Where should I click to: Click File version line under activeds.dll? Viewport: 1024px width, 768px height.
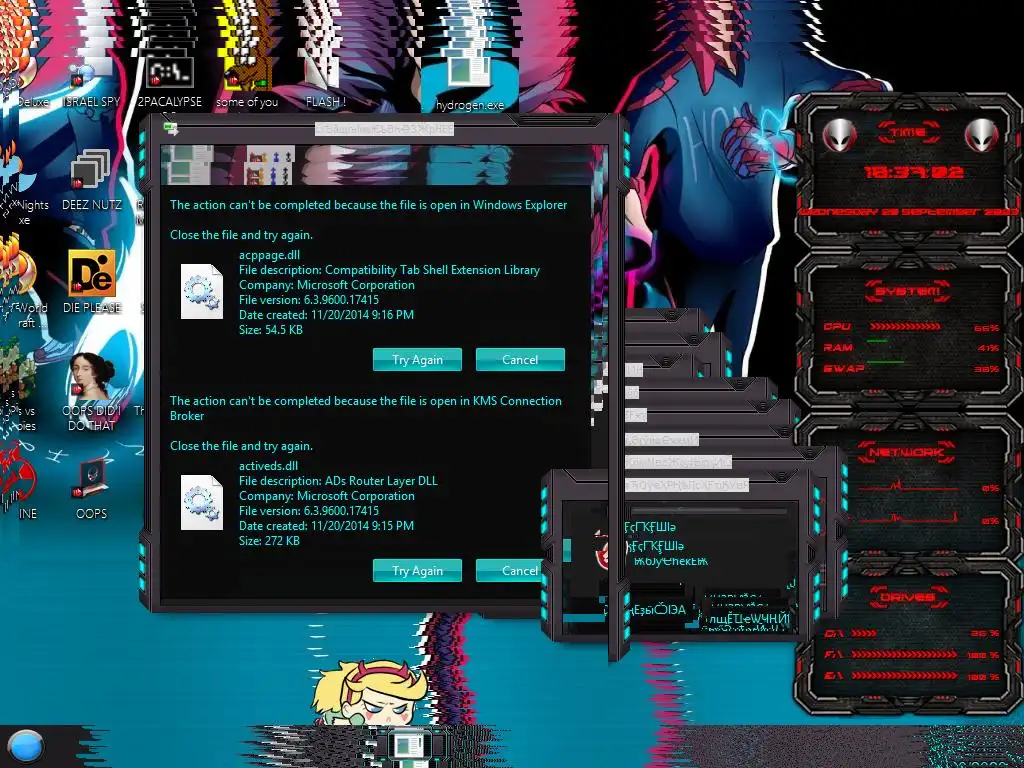click(309, 511)
